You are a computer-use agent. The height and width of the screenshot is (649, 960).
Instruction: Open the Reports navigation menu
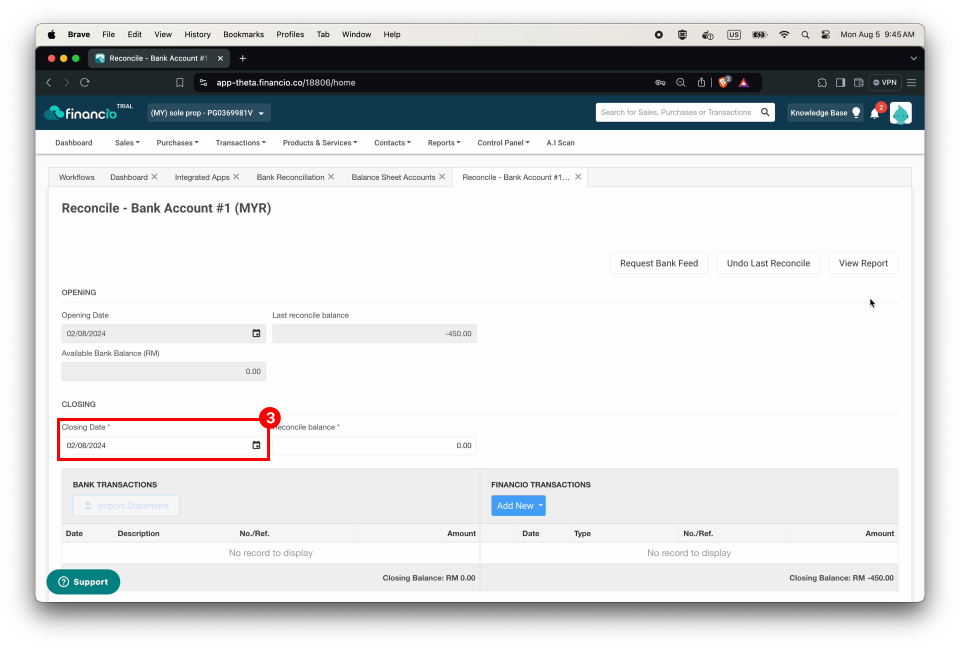(444, 143)
